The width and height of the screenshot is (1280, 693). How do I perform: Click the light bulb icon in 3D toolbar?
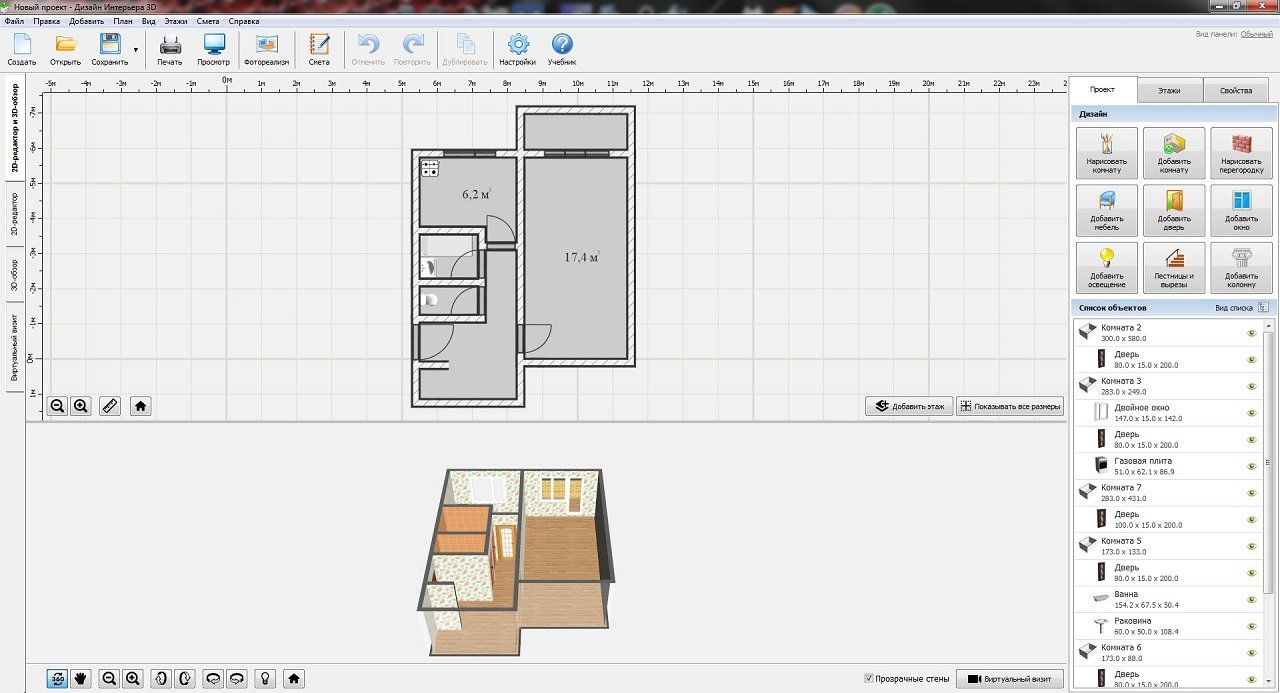pos(265,678)
